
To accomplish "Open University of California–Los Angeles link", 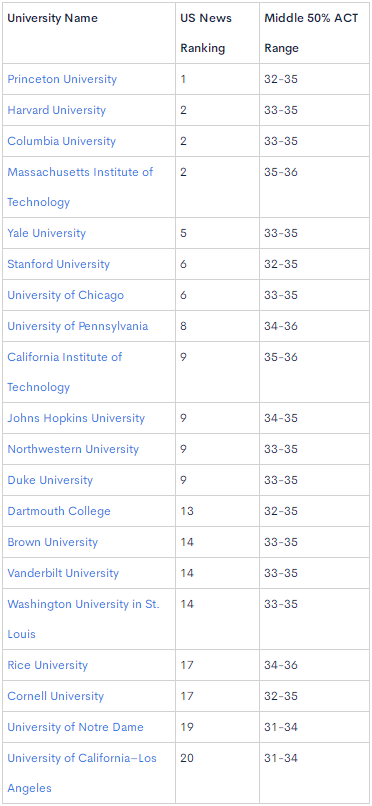I will coord(82,773).
